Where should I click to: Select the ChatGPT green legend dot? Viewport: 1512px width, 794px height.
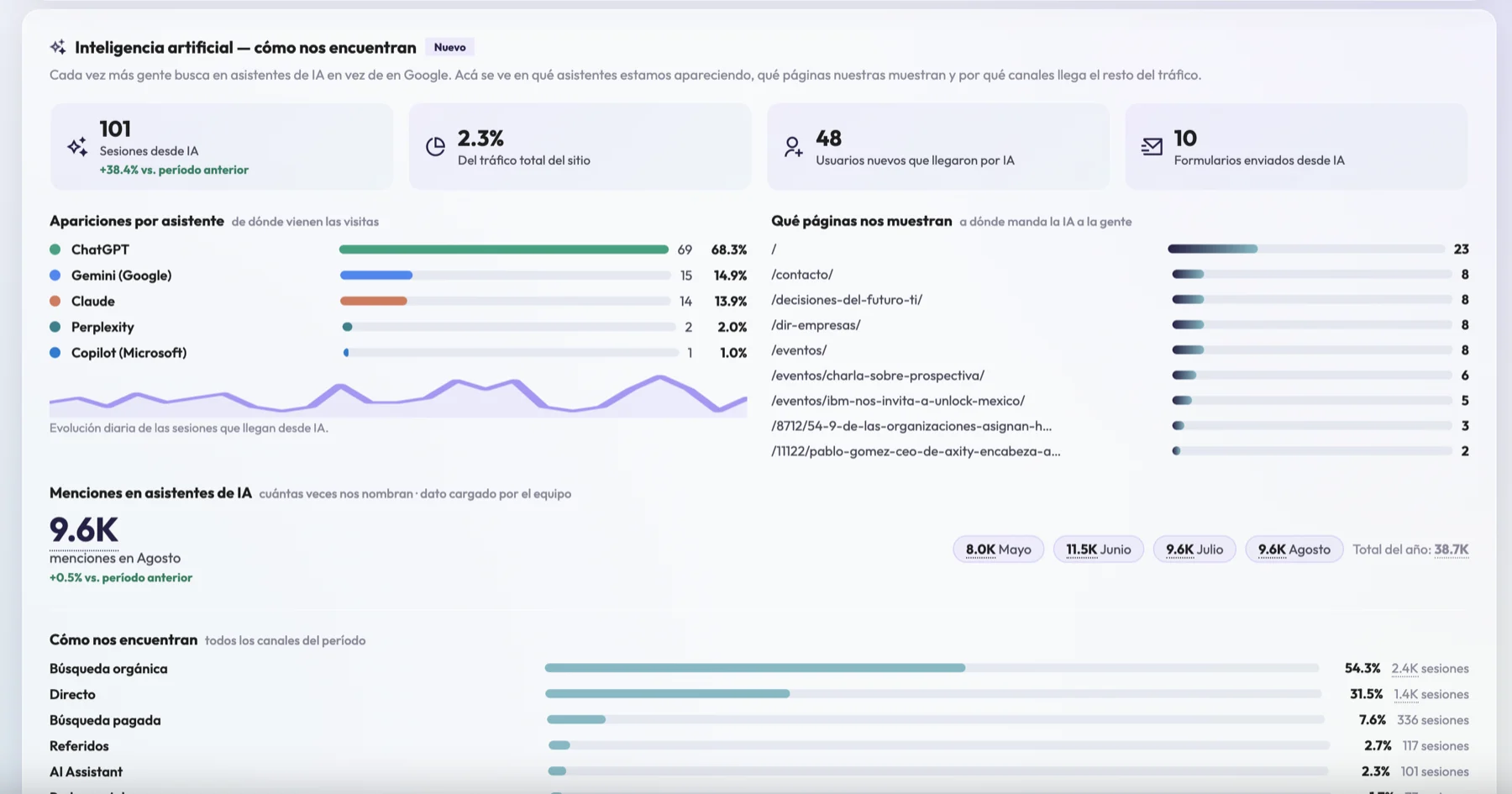point(55,250)
